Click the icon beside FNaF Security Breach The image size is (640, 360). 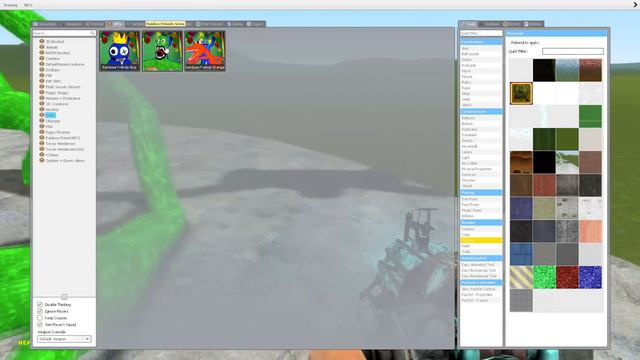coord(42,87)
